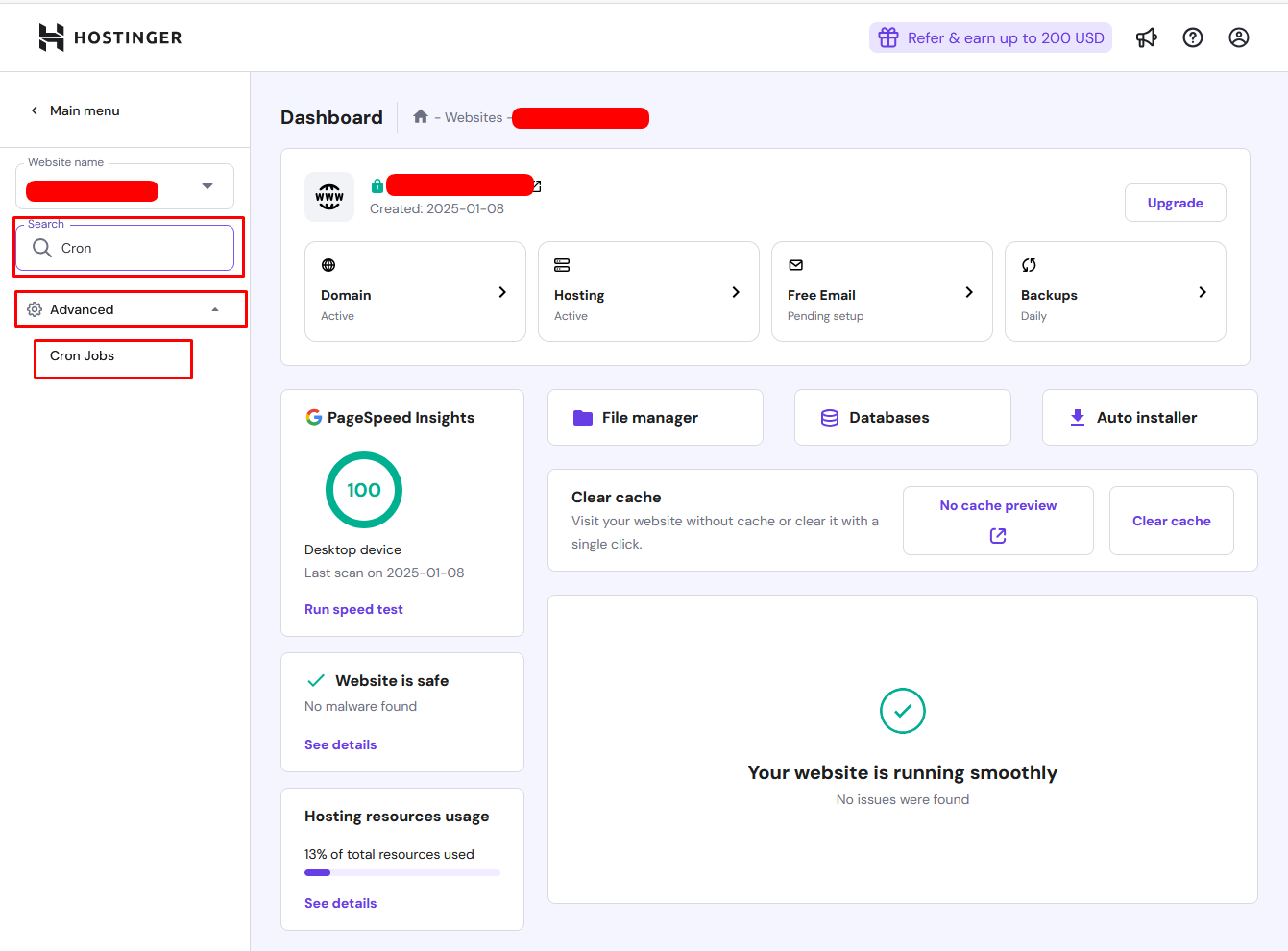Click the hosting resources usage bar
Image resolution: width=1288 pixels, height=951 pixels.
[401, 872]
